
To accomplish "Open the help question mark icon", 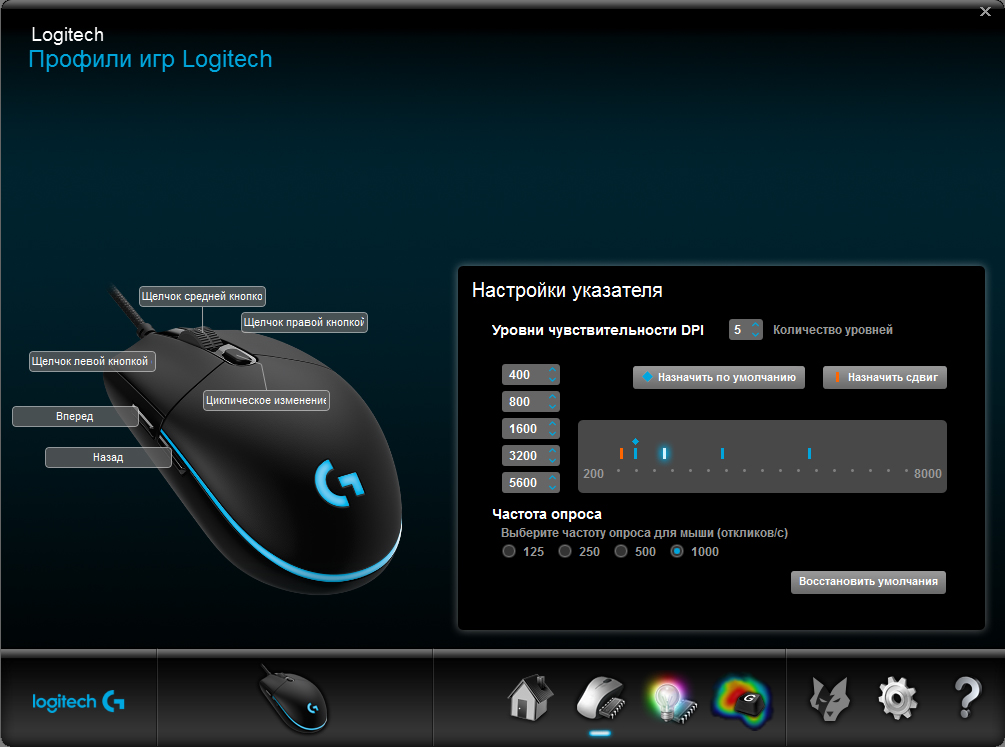I will (967, 698).
